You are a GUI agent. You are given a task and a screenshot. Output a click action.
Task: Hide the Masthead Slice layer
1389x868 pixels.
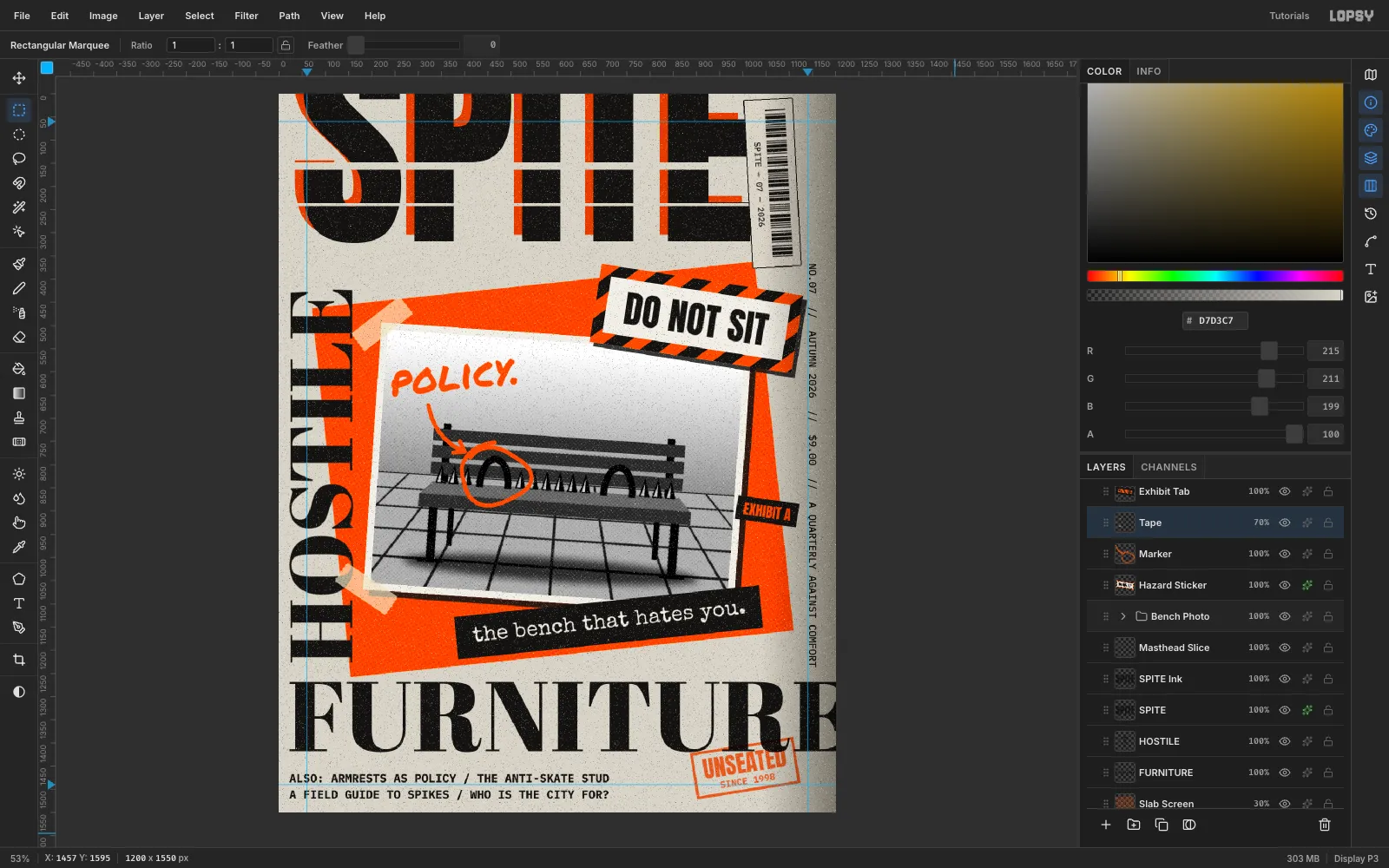point(1285,648)
